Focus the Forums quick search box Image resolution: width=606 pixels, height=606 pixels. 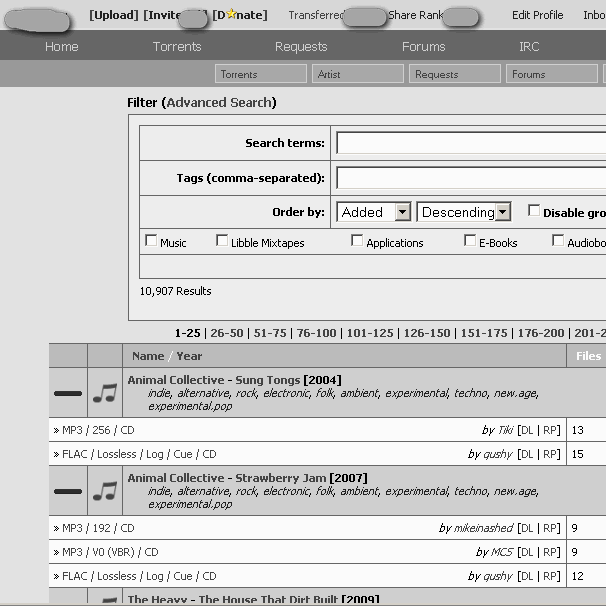pos(552,74)
